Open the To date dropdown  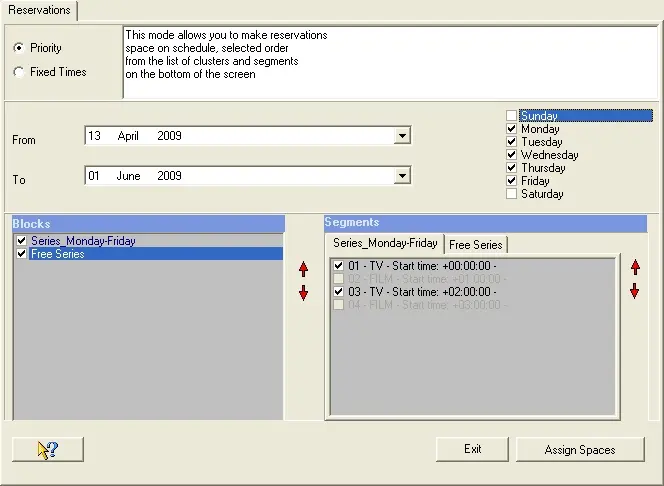coord(402,176)
